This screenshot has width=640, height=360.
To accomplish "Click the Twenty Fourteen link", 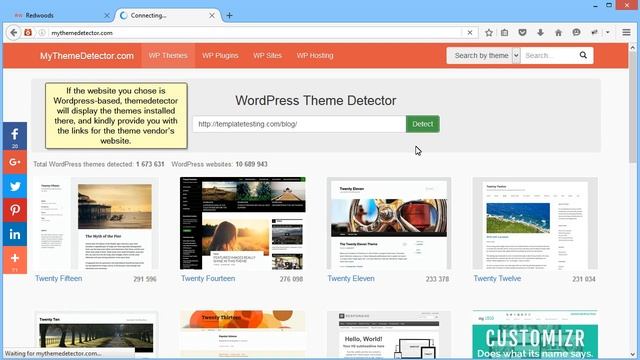I will coord(208,278).
